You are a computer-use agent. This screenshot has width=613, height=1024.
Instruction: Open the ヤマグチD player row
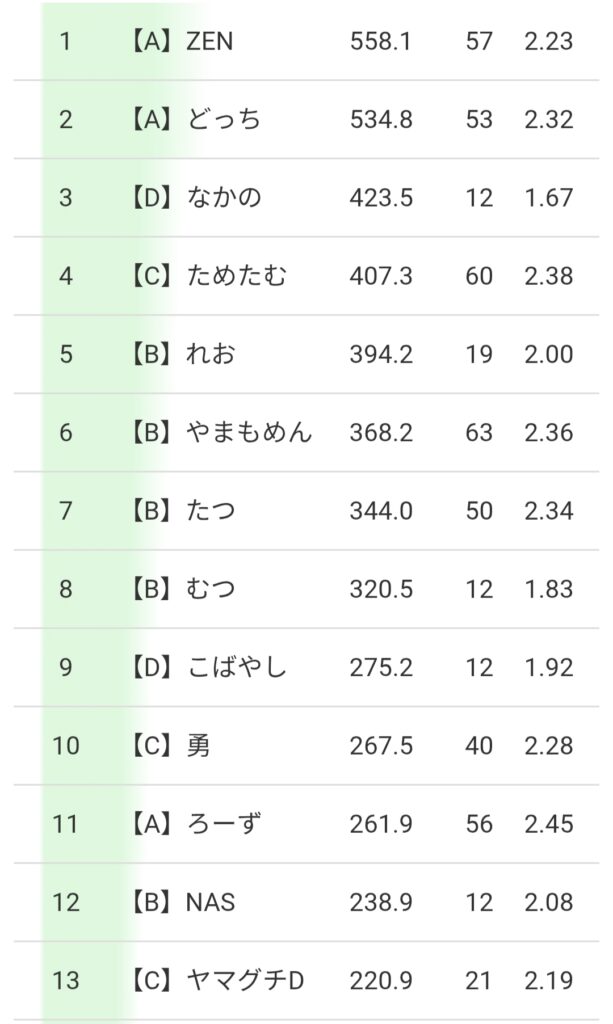click(245, 981)
